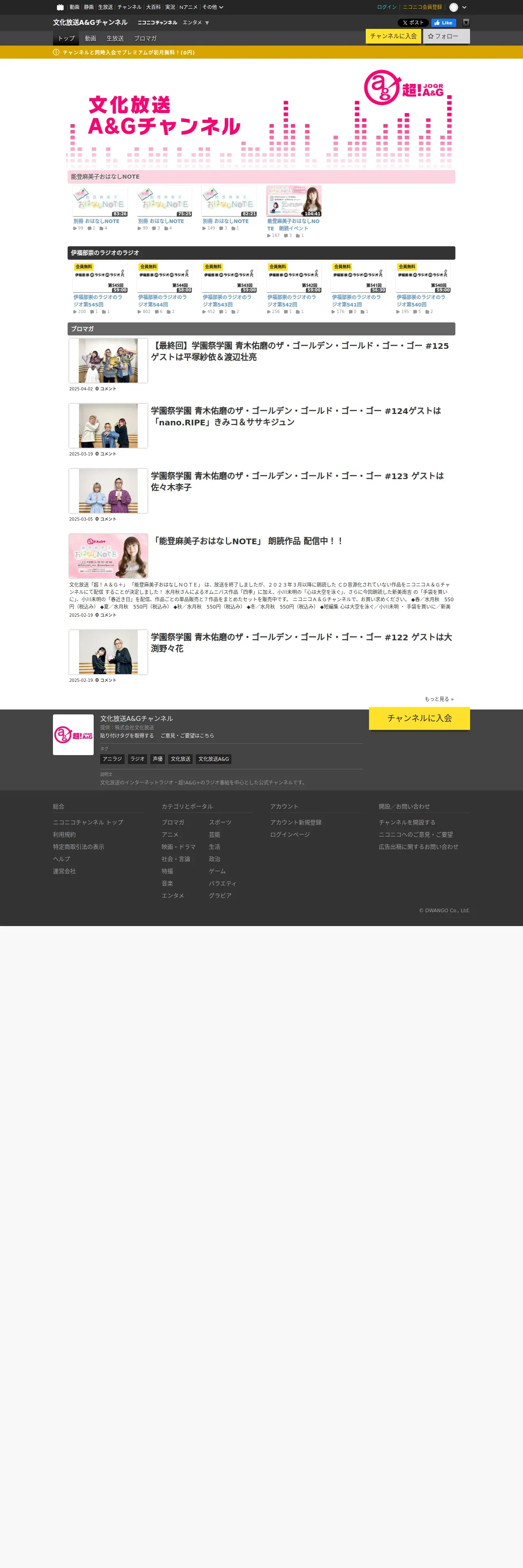The height and width of the screenshot is (1568, 523).
Task: Open the dark dropdown beside Like button
Action: click(466, 22)
